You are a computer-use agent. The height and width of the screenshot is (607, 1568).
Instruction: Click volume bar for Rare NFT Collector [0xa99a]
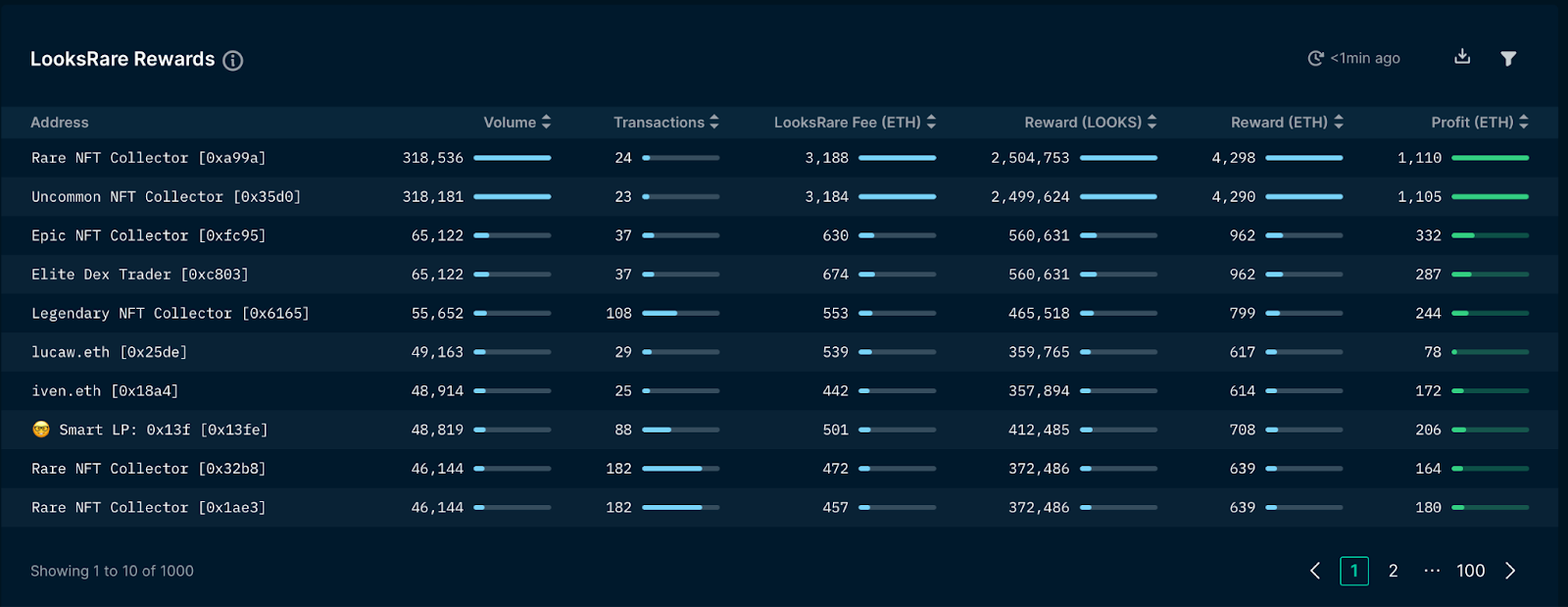[513, 158]
